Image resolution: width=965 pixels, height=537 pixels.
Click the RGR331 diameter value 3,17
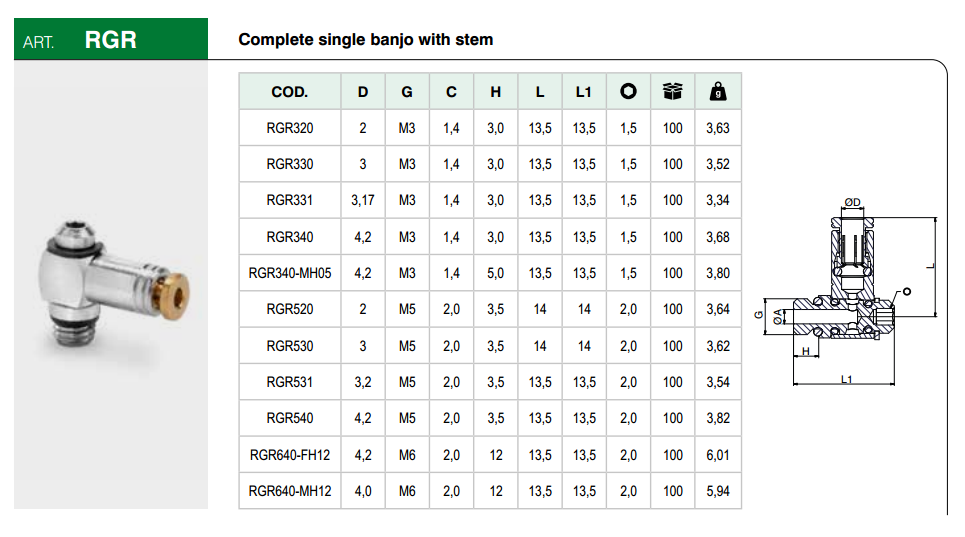pyautogui.click(x=363, y=200)
